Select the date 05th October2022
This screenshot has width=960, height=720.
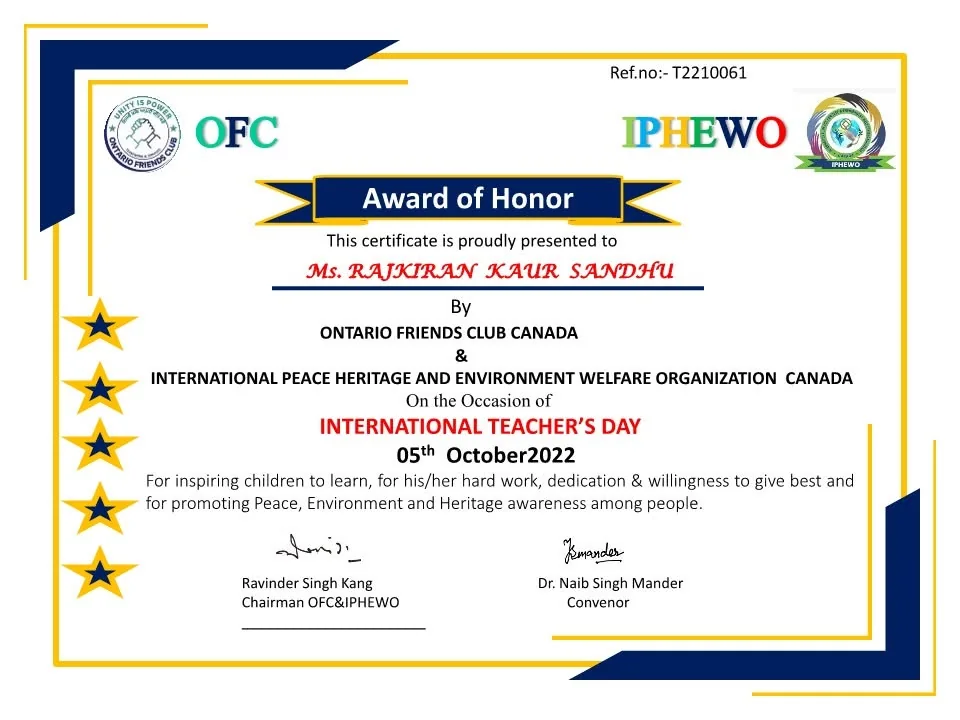tap(486, 455)
